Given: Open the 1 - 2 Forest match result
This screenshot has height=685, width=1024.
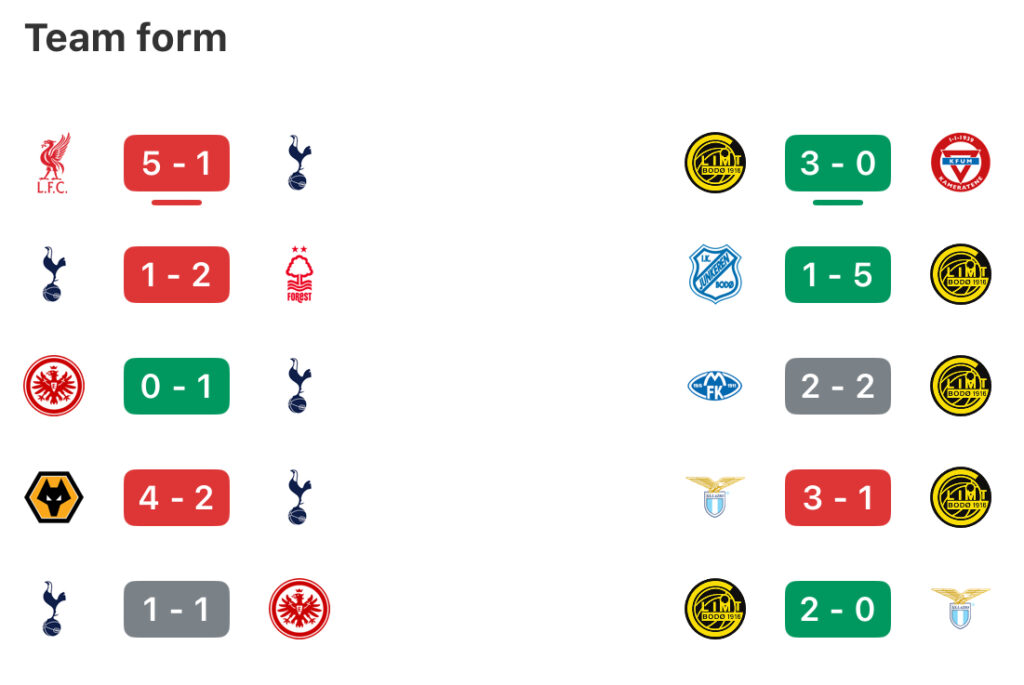Looking at the screenshot, I should tap(176, 274).
